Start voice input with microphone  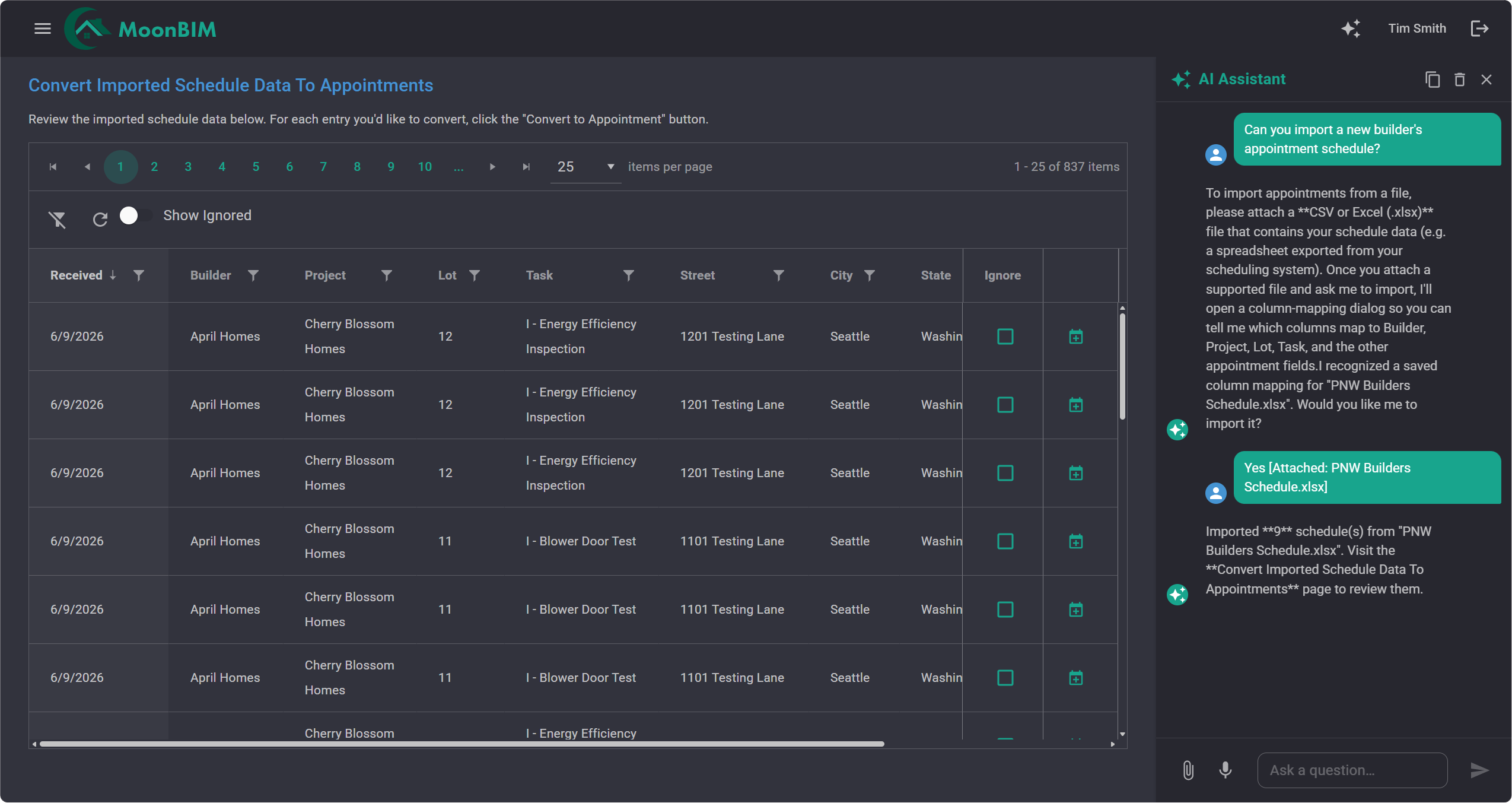point(1225,770)
